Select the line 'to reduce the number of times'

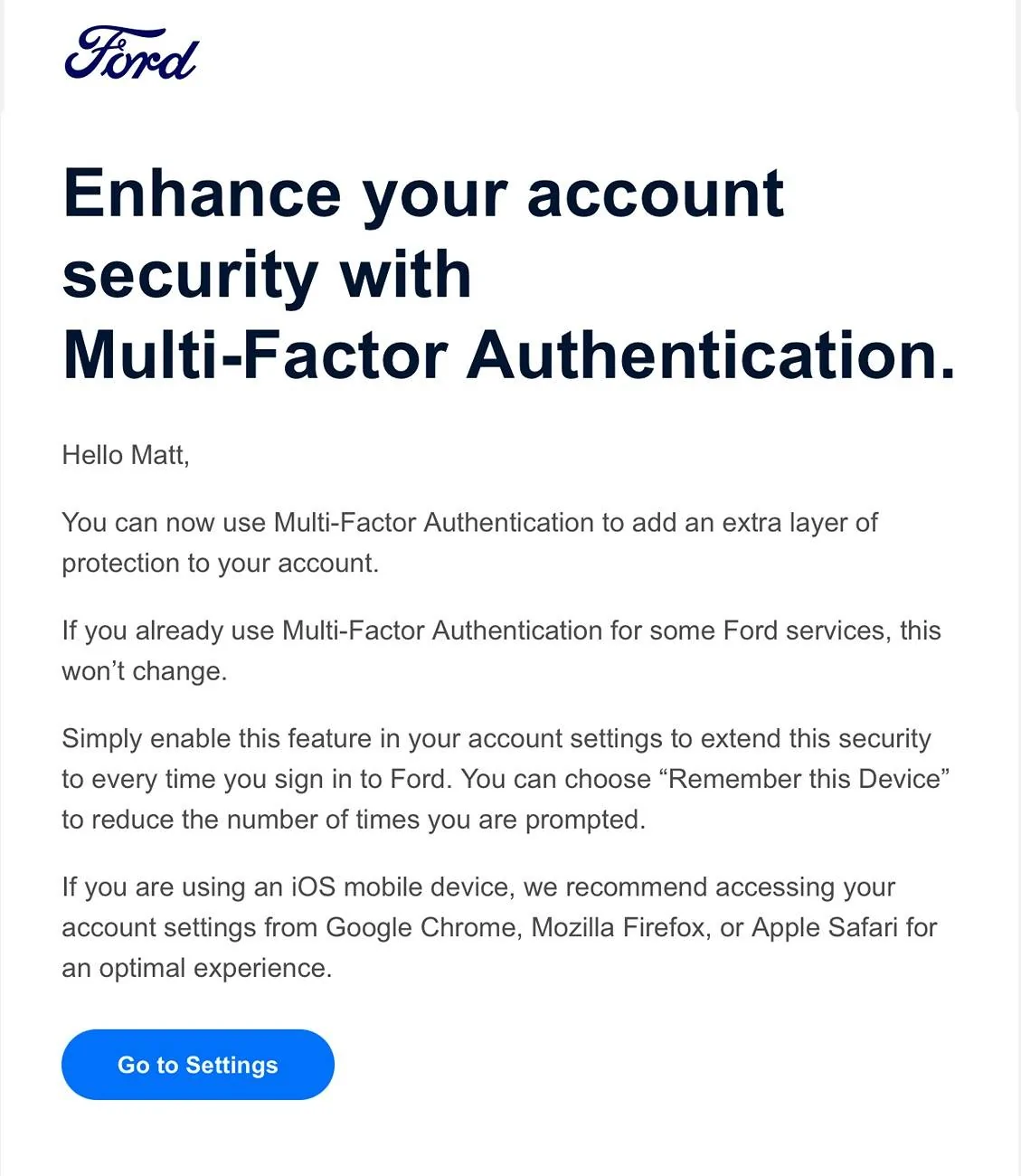353,820
